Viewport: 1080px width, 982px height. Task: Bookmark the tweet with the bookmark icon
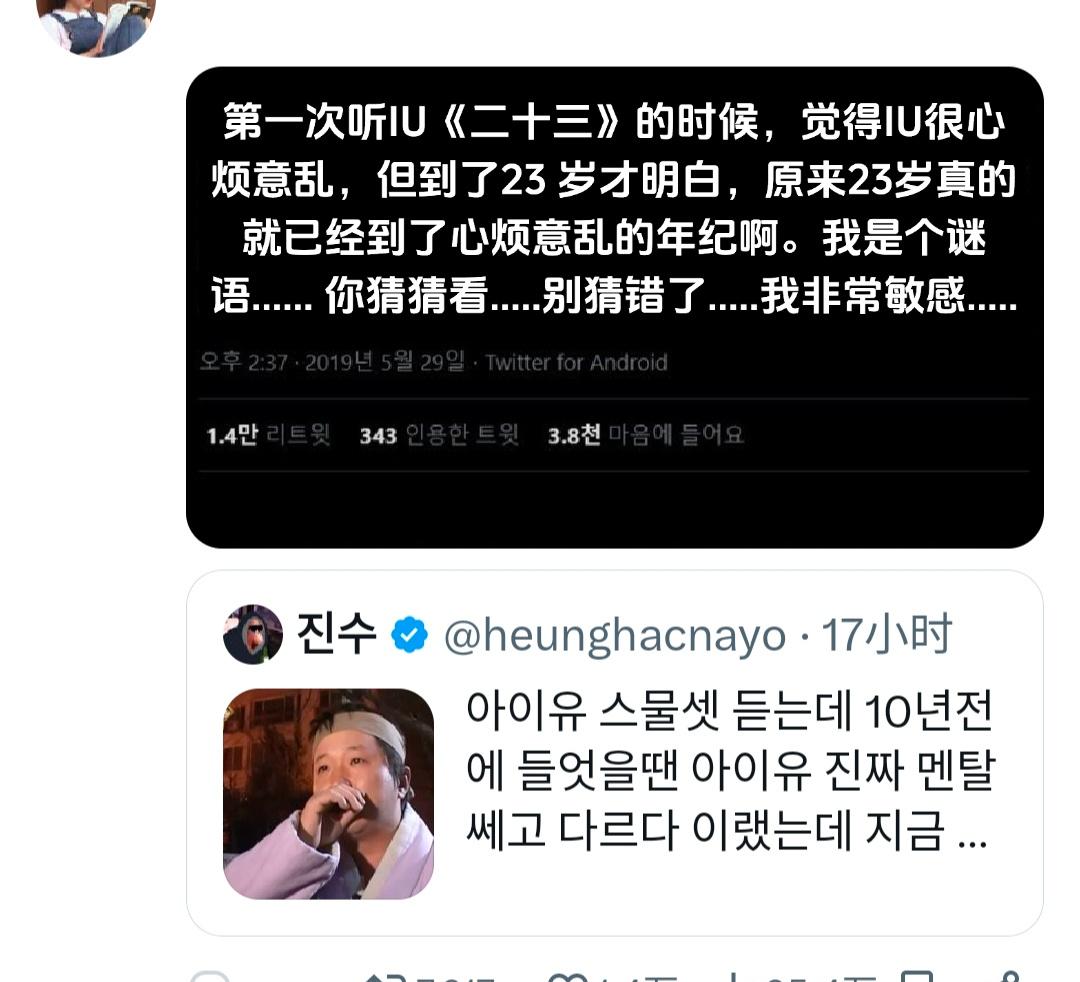[x=917, y=976]
